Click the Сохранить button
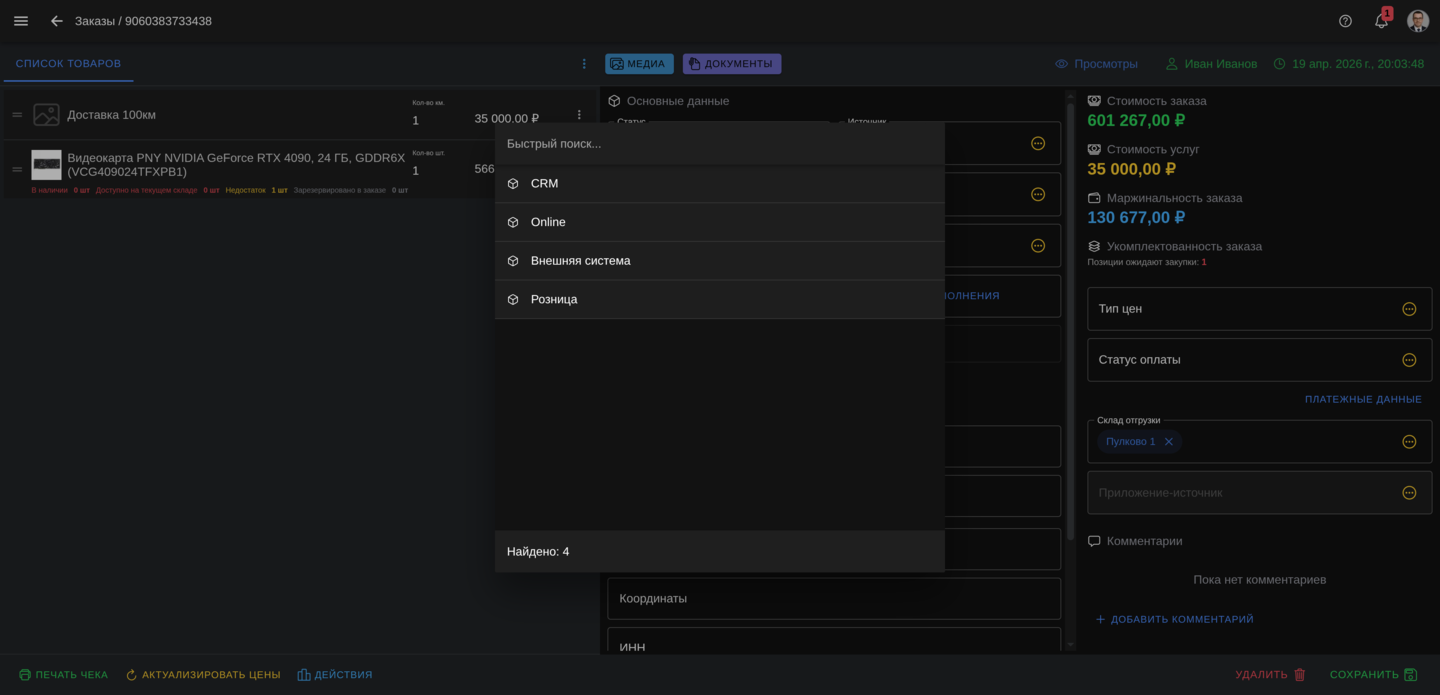Viewport: 1440px width, 695px height. click(x=1373, y=675)
